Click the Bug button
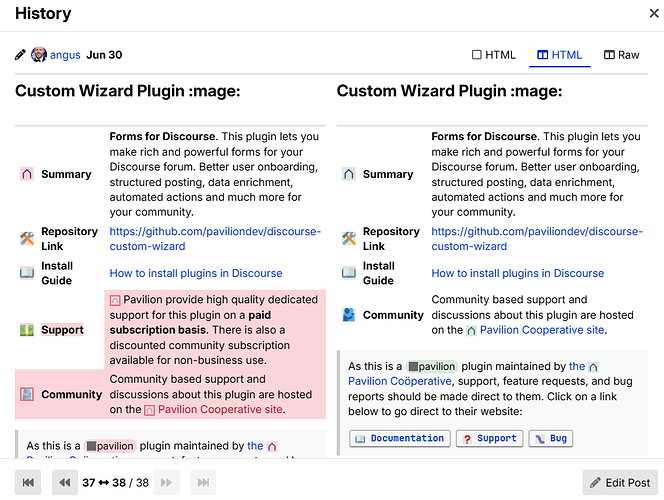This screenshot has height=500, width=664. click(551, 439)
